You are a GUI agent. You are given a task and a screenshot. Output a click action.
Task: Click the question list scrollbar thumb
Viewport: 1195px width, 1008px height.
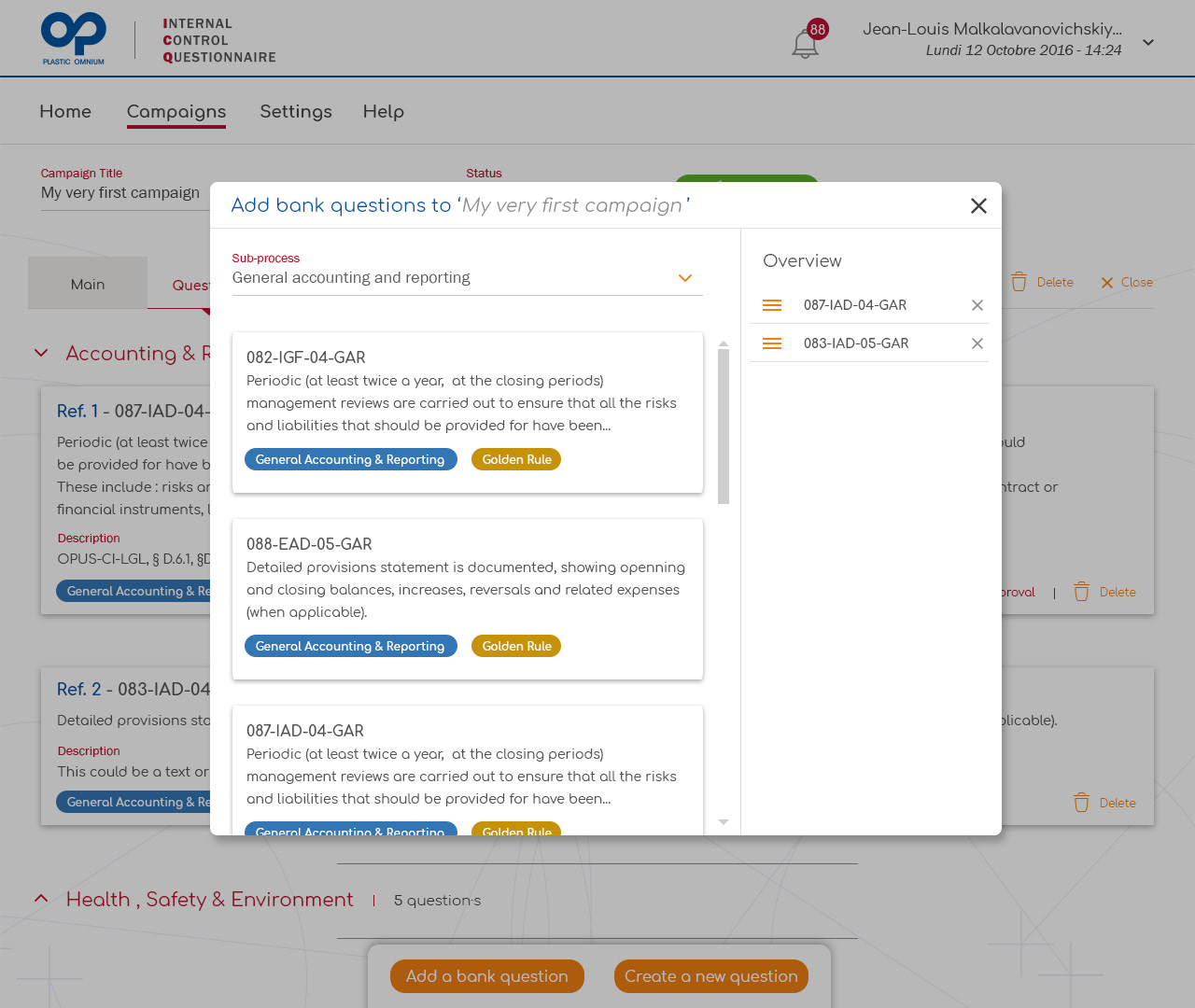tap(724, 427)
